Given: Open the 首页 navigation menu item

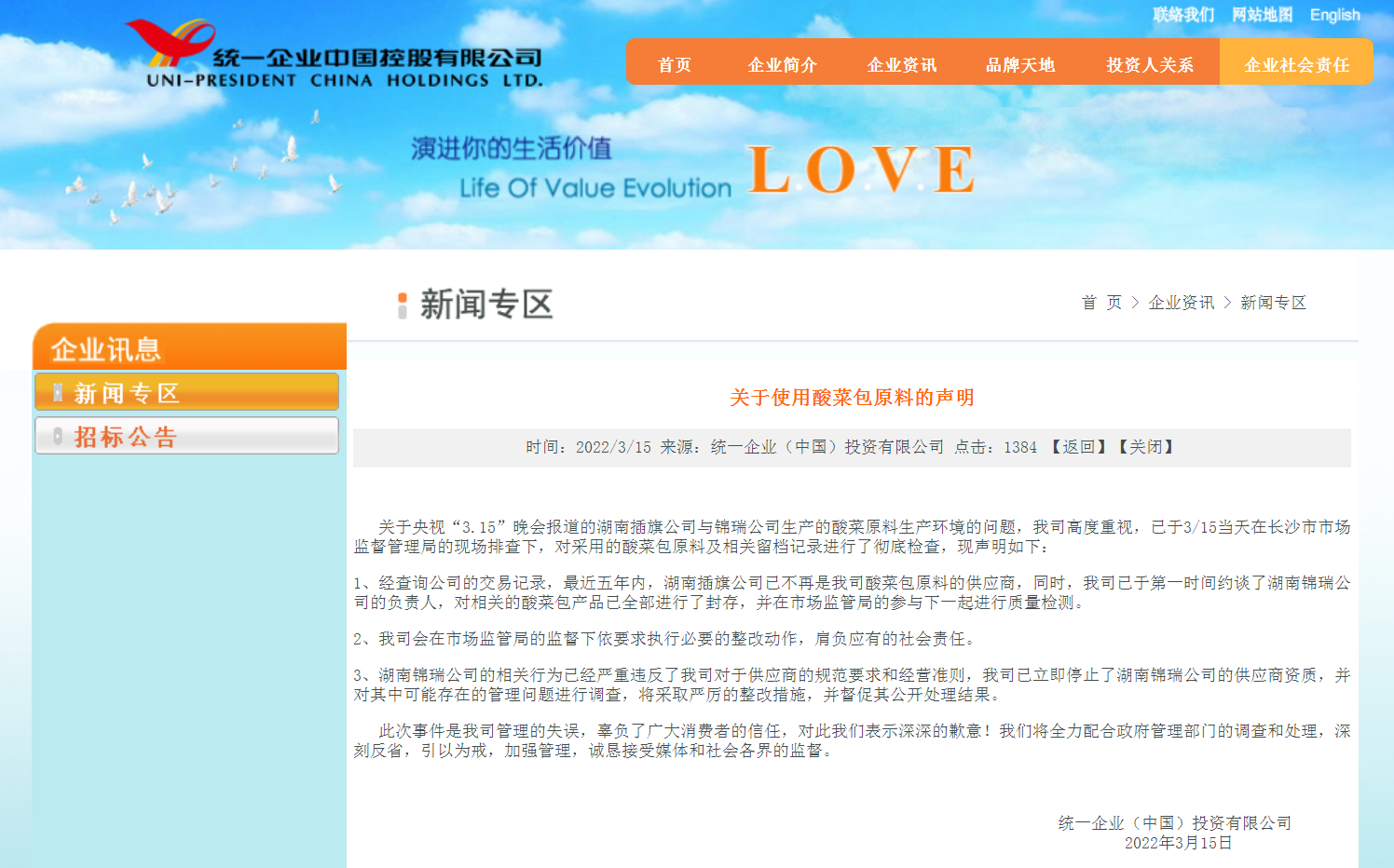Looking at the screenshot, I should (x=675, y=64).
